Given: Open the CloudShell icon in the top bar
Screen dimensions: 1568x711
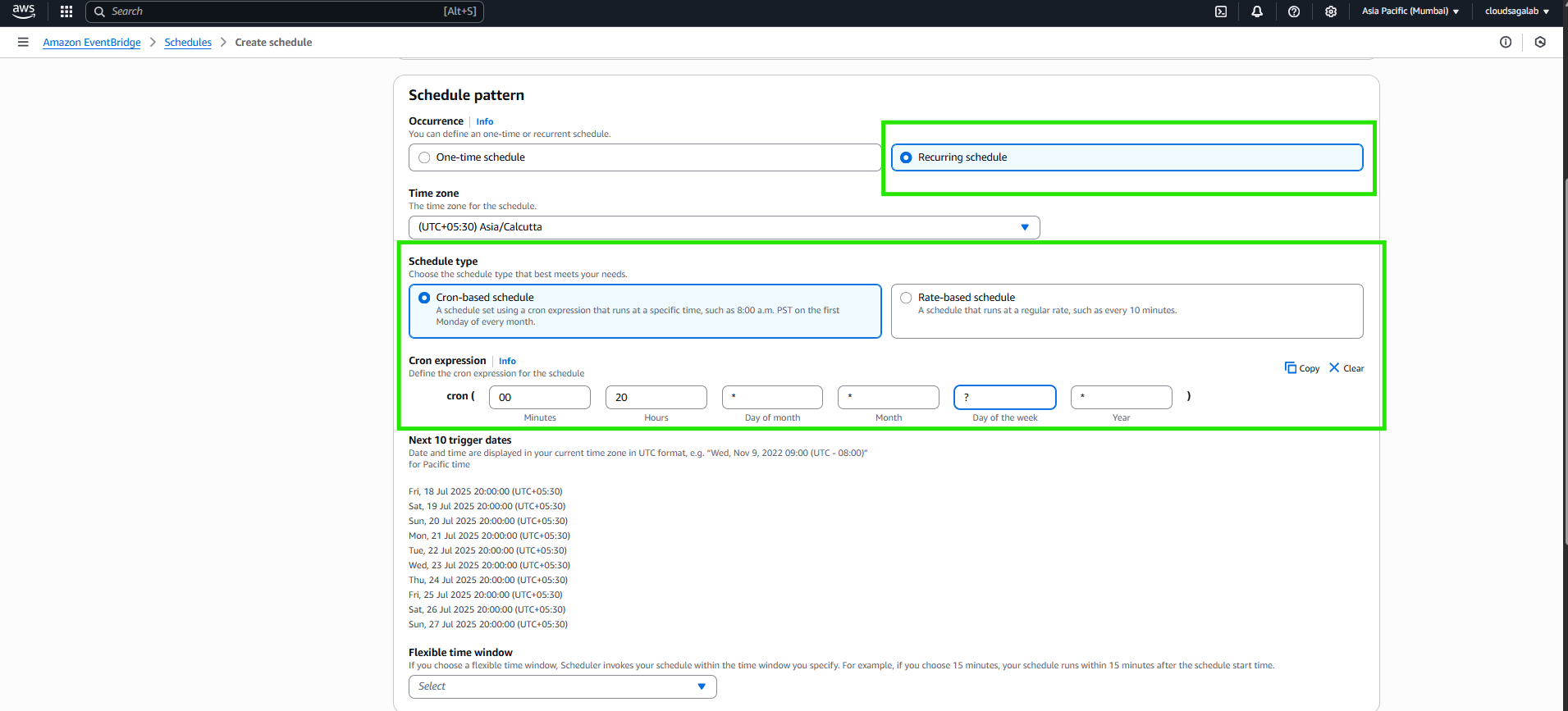Looking at the screenshot, I should point(1221,11).
